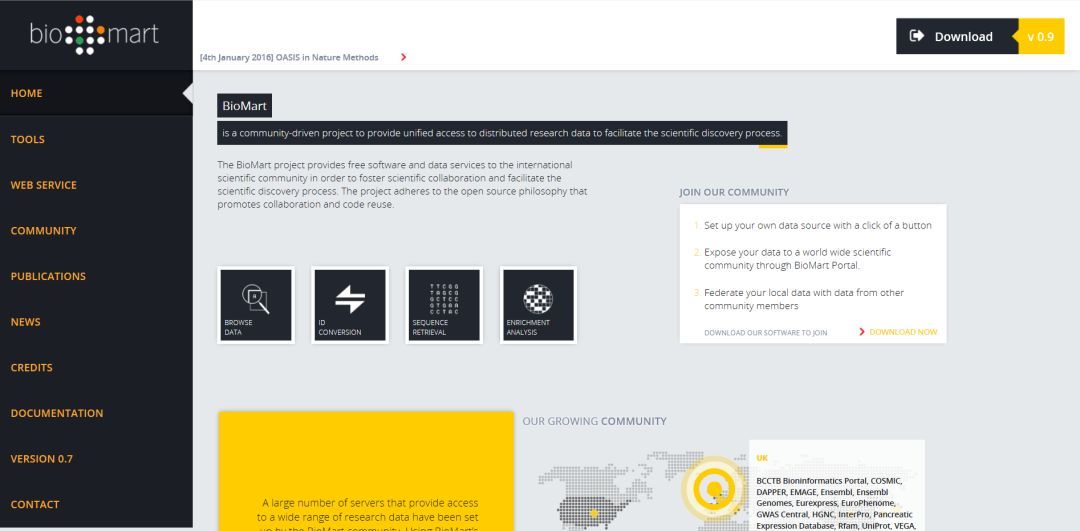Open the ID Conversion tile
Viewport: 1080px width, 531px height.
point(350,305)
